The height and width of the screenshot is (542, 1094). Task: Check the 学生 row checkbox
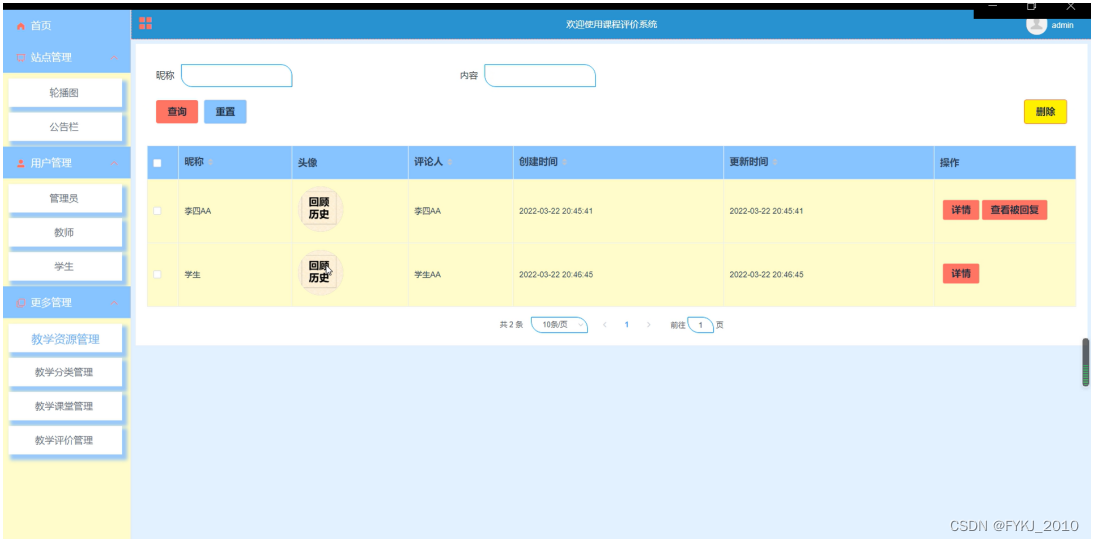point(157,275)
